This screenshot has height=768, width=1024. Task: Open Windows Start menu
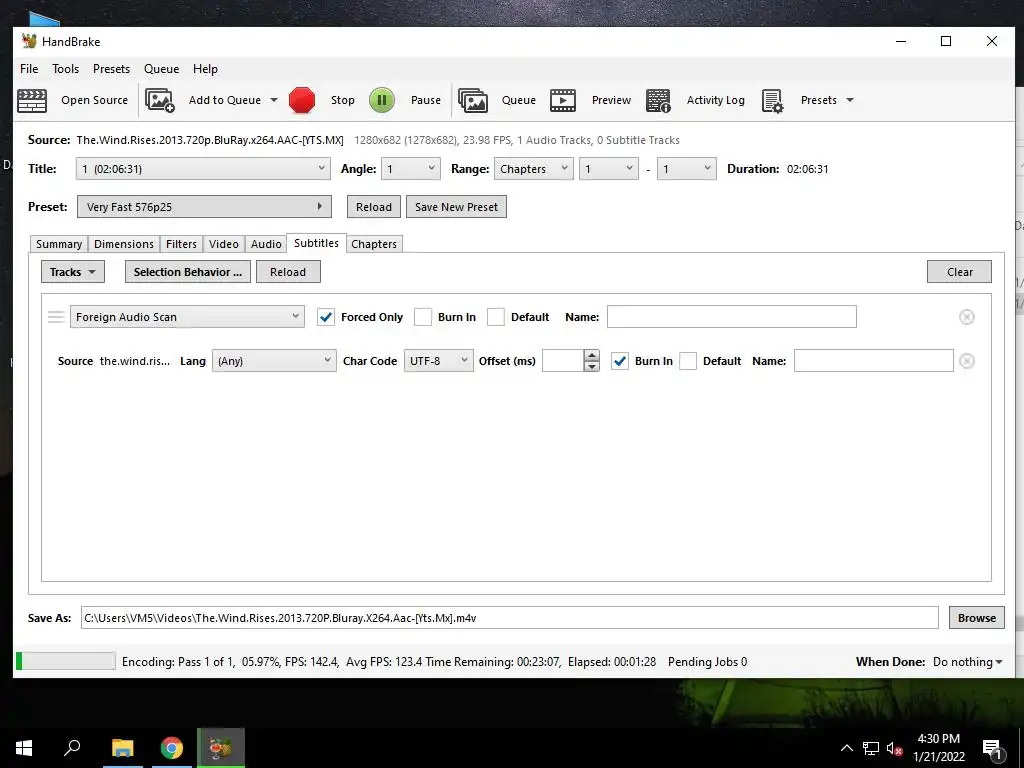[24, 748]
